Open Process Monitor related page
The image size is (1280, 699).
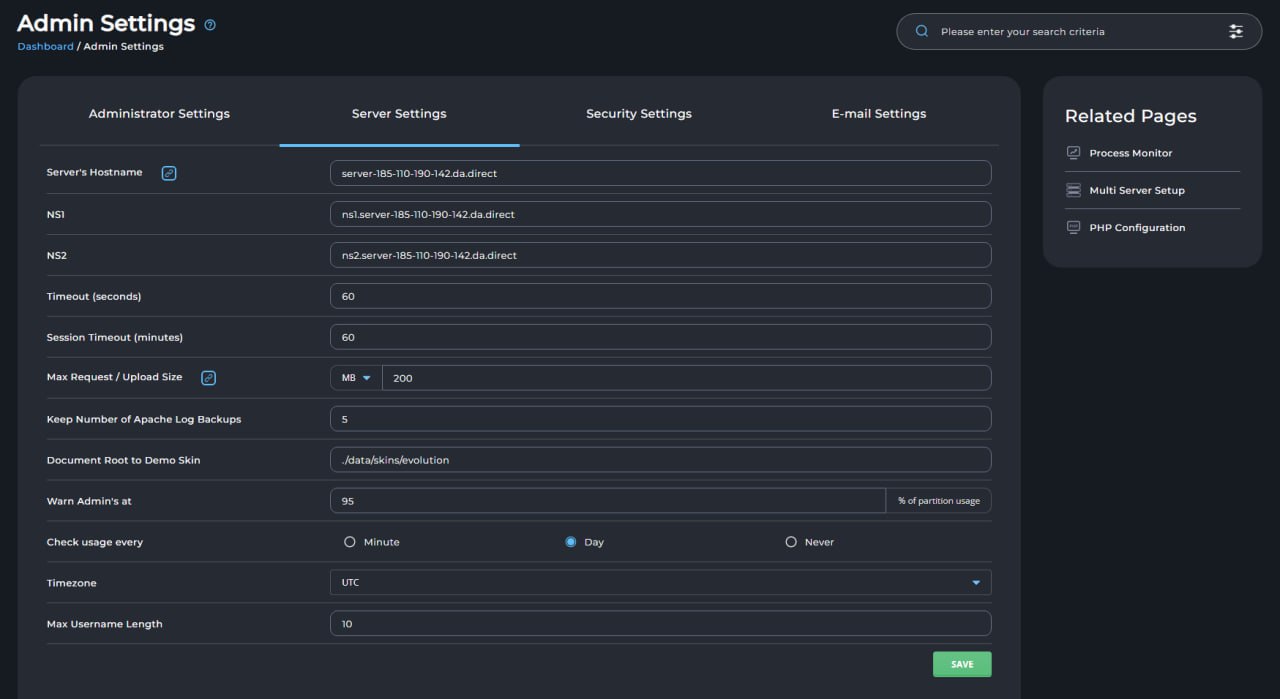point(1131,153)
